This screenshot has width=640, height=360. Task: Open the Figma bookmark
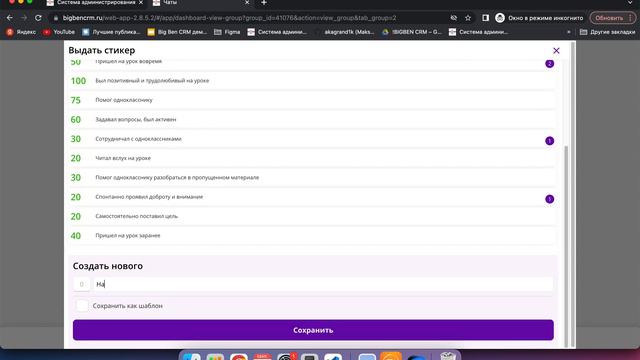(227, 32)
